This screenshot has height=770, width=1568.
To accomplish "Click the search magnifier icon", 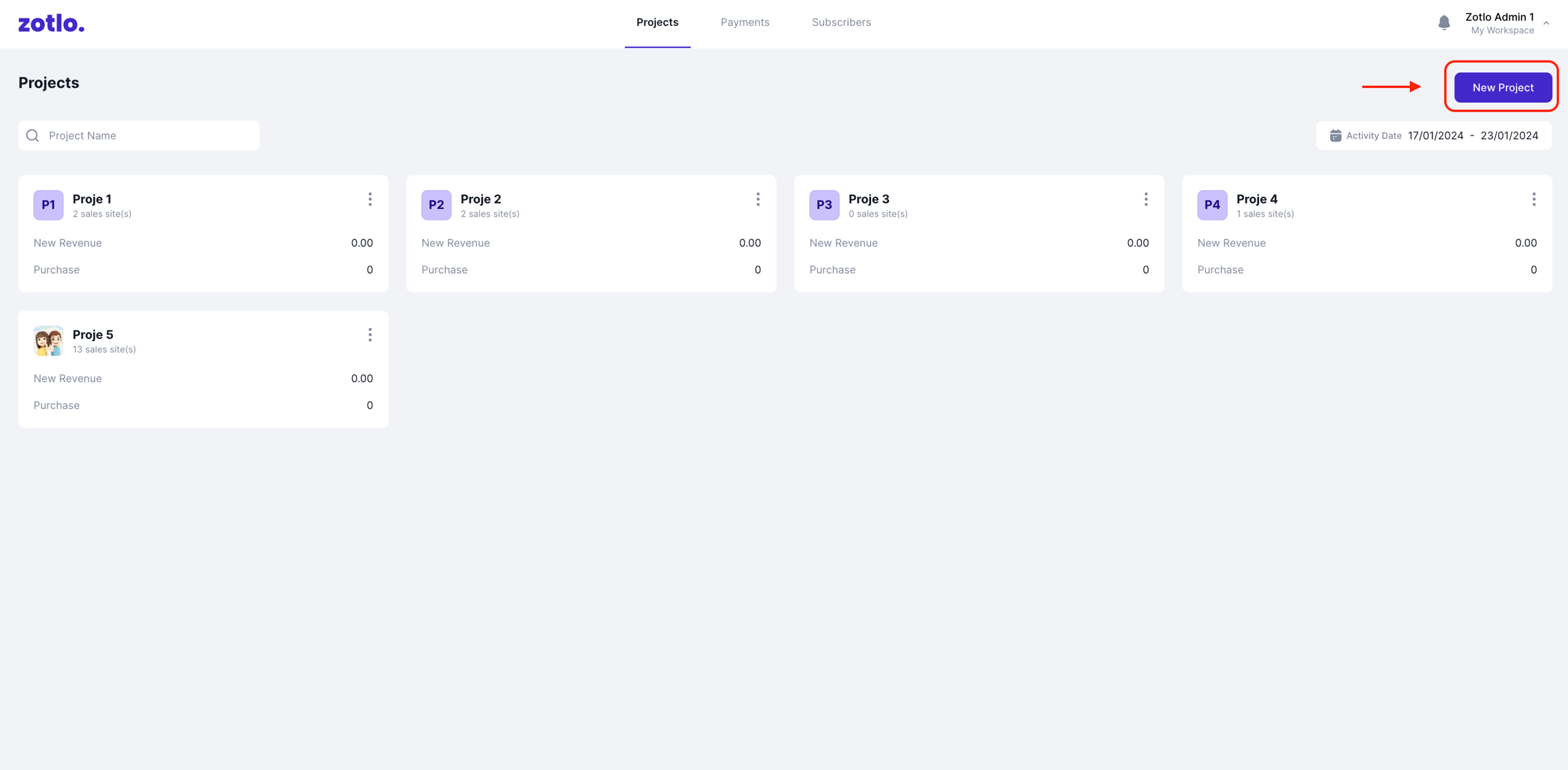I will pos(33,135).
